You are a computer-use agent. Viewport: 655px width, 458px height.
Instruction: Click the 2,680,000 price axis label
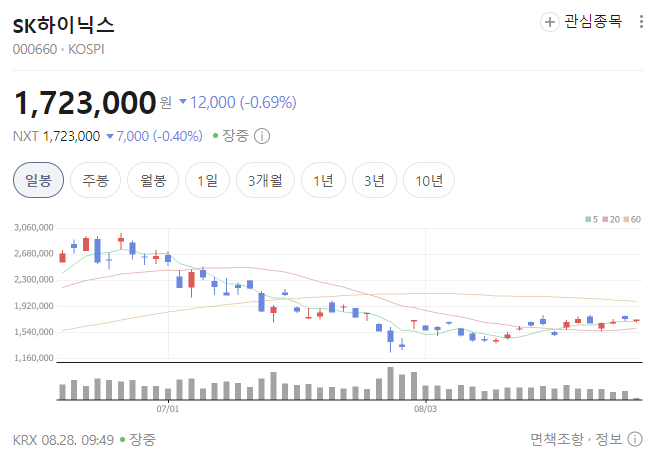pos(34,254)
